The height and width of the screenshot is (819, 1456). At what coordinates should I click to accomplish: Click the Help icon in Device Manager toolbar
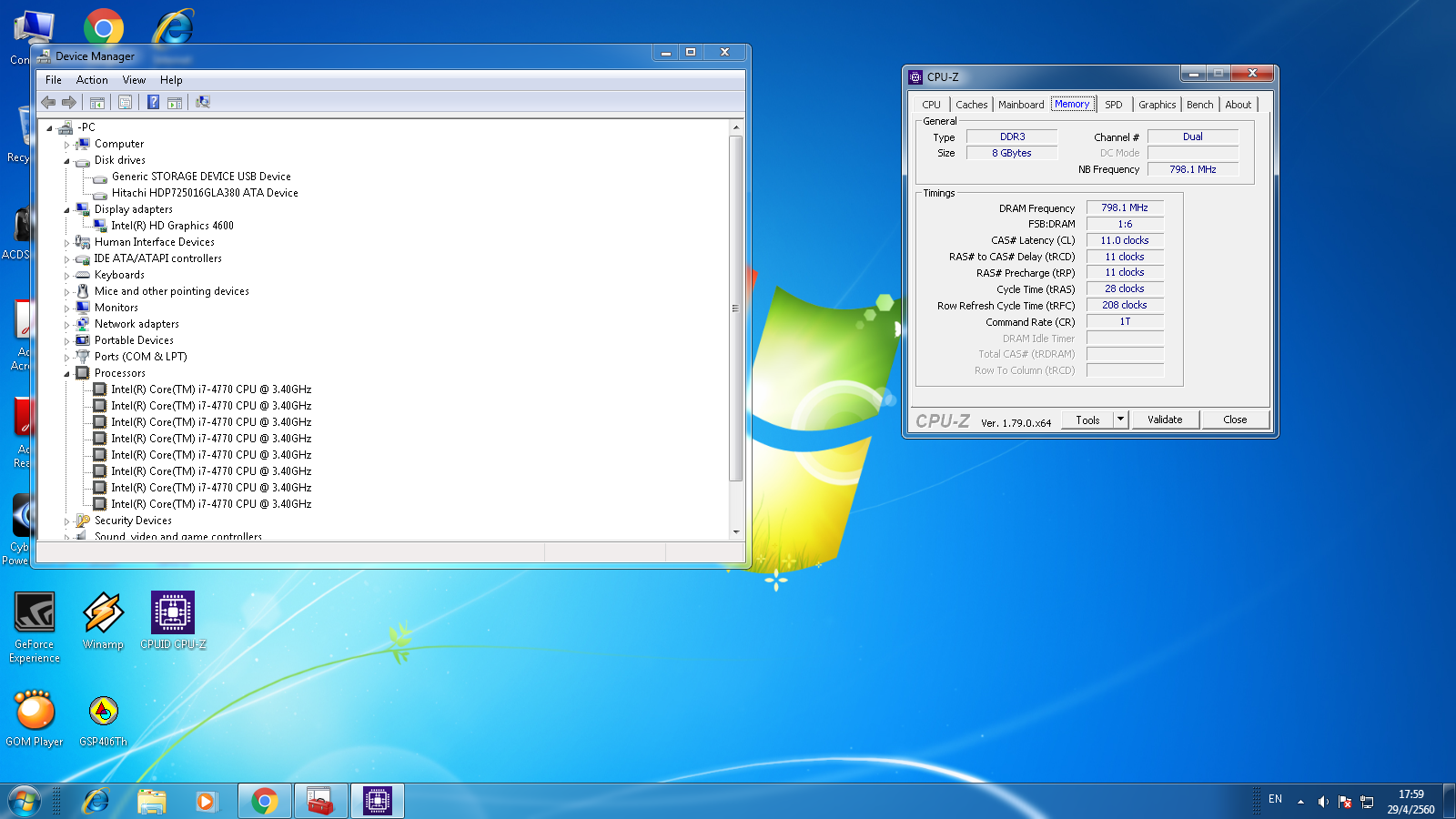[153, 102]
